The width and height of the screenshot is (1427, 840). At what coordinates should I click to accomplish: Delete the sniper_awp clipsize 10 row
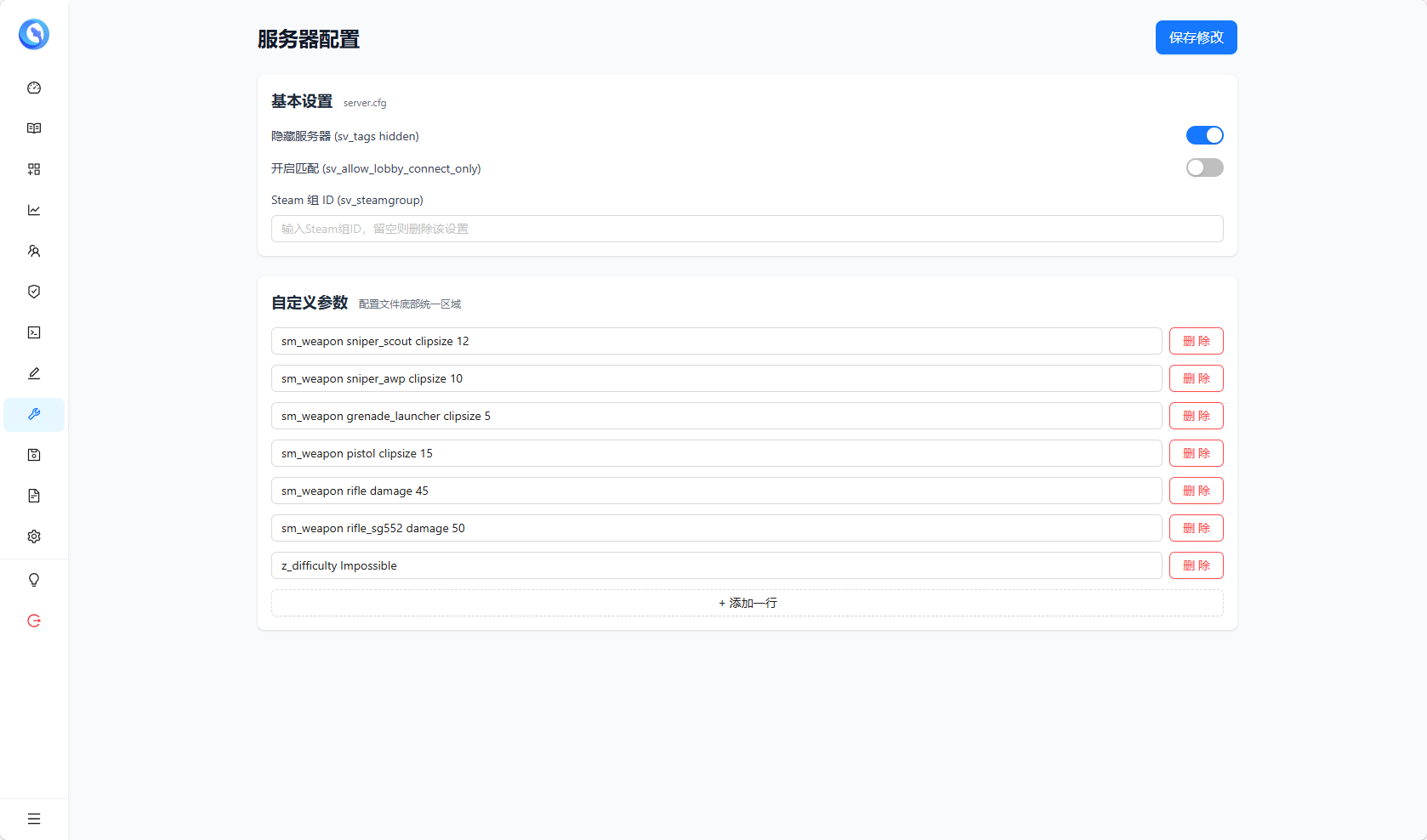click(1196, 378)
